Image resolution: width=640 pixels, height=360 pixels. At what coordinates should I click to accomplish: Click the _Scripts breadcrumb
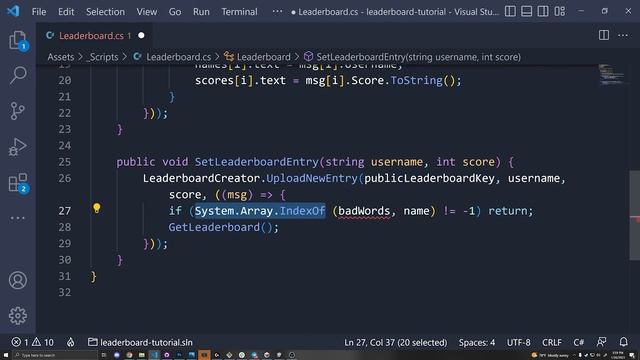(102, 57)
